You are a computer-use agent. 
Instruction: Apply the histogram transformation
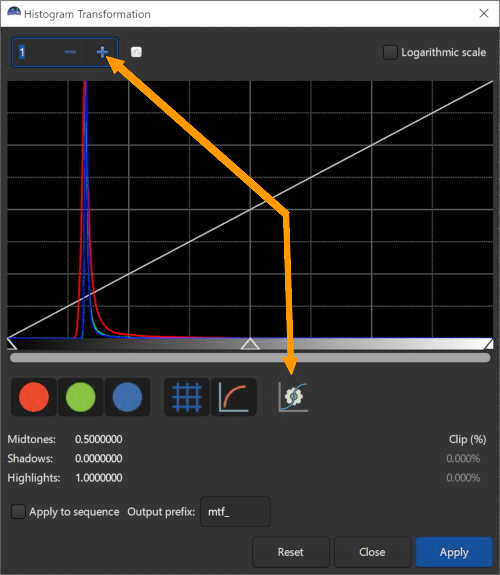454,552
